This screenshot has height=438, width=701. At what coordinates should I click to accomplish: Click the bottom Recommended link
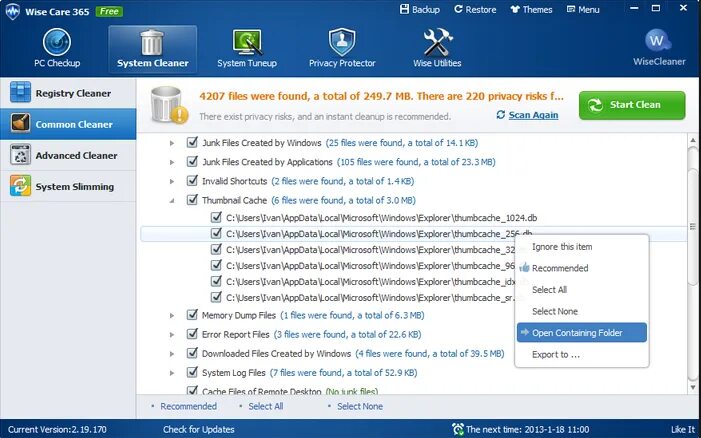[x=188, y=406]
